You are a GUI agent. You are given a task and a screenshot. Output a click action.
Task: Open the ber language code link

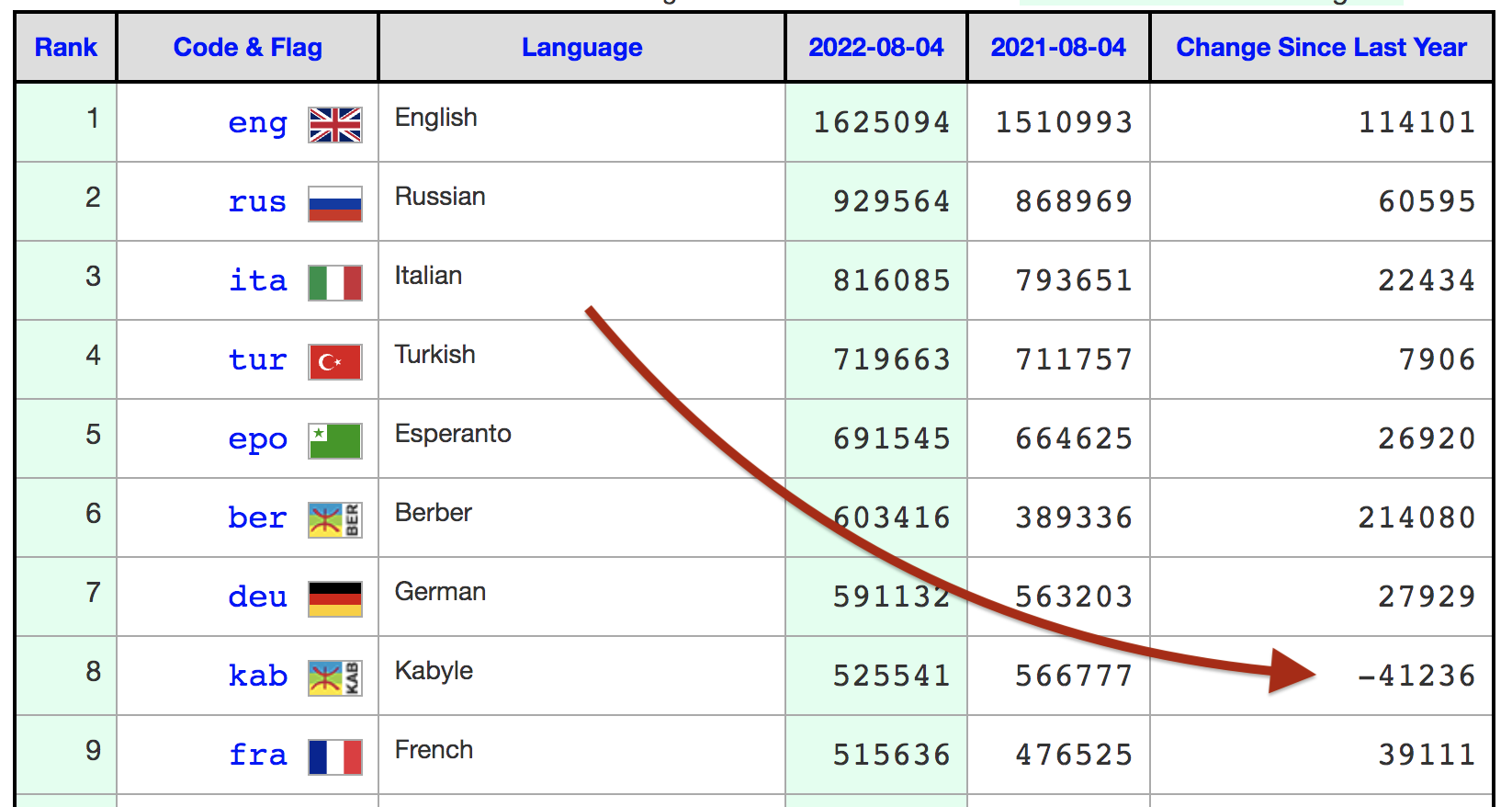(x=258, y=517)
